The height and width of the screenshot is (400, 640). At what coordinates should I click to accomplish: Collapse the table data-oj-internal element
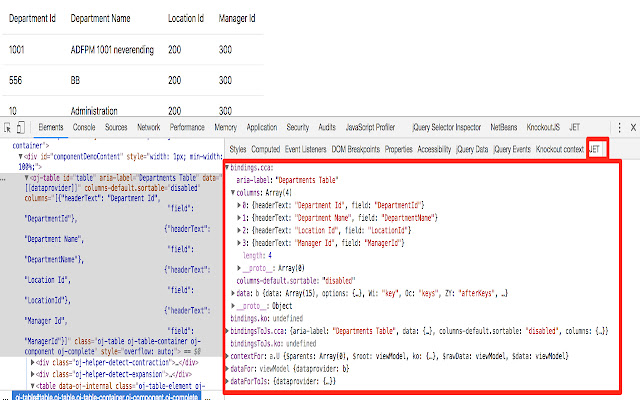[x=33, y=386]
